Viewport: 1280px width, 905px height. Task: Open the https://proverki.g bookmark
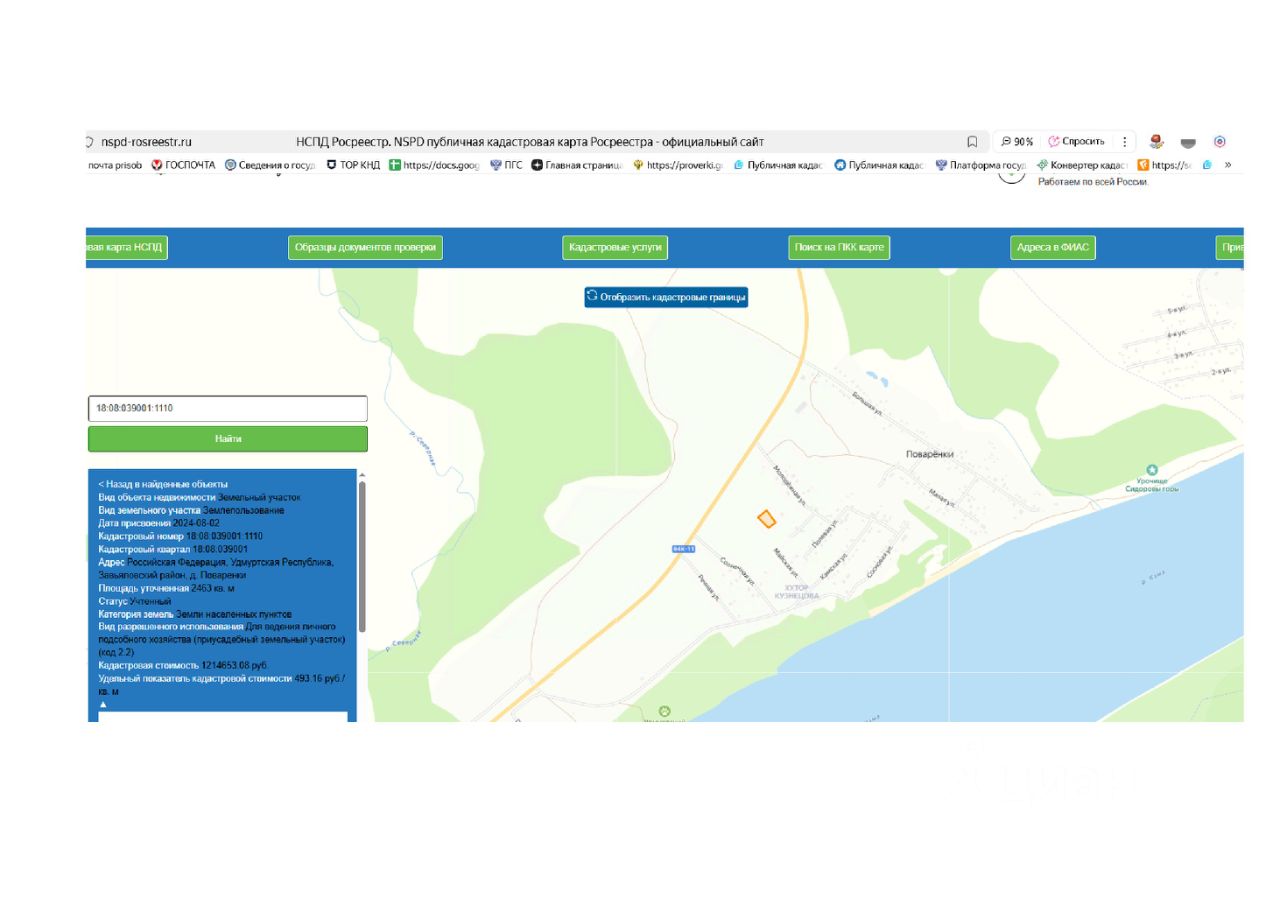(677, 165)
